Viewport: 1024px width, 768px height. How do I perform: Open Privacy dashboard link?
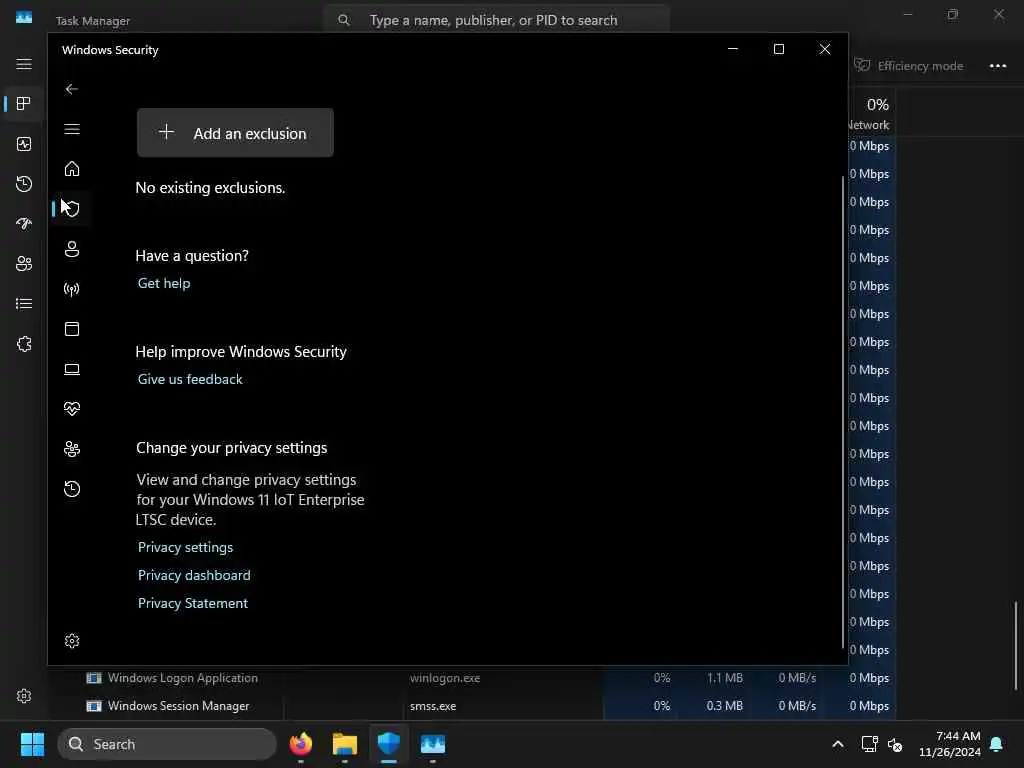tap(194, 575)
